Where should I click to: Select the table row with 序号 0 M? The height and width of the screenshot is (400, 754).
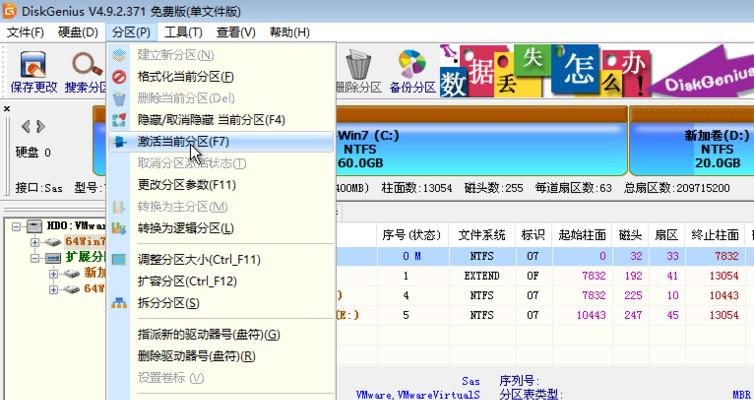[x=544, y=256]
